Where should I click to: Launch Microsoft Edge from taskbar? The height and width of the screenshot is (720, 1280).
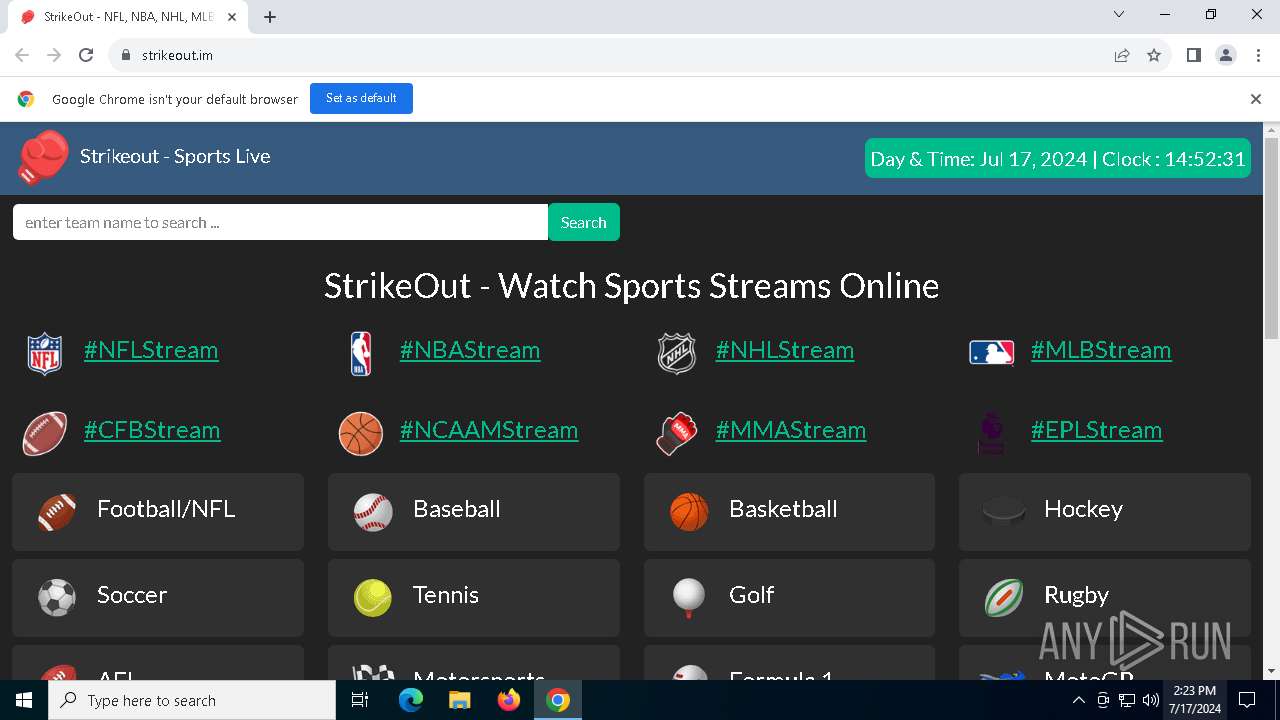(411, 700)
